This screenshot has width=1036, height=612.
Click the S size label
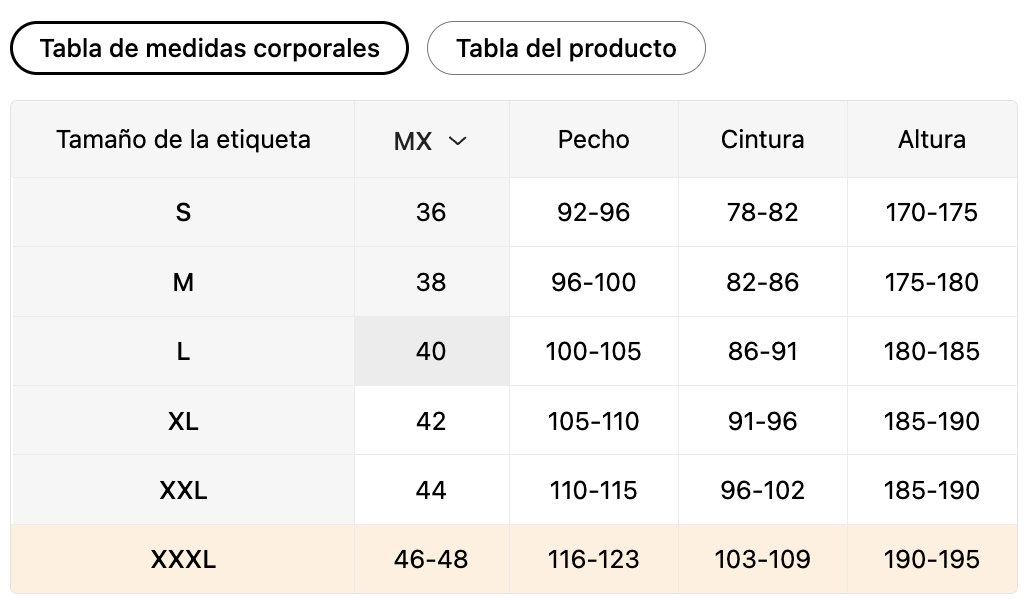(183, 212)
